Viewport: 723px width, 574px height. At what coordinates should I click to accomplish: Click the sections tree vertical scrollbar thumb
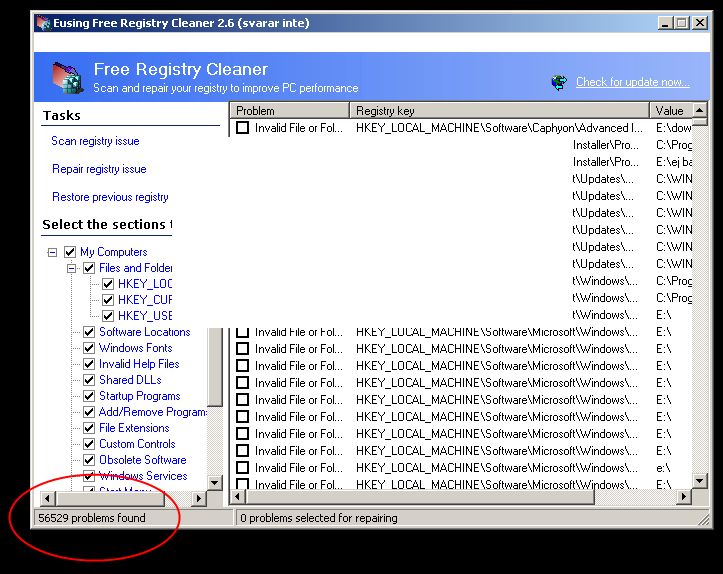click(214, 367)
